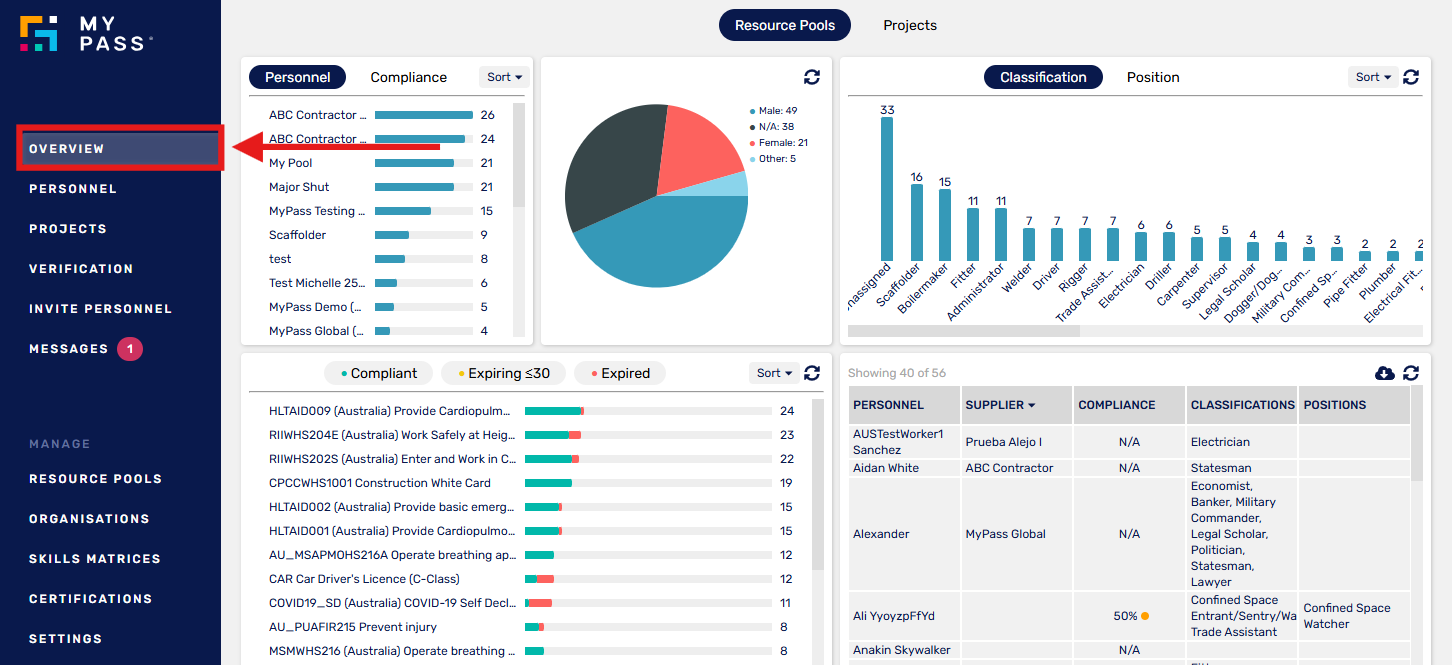Click the COMPLIANCE column header
The image size is (1452, 665).
click(1129, 405)
